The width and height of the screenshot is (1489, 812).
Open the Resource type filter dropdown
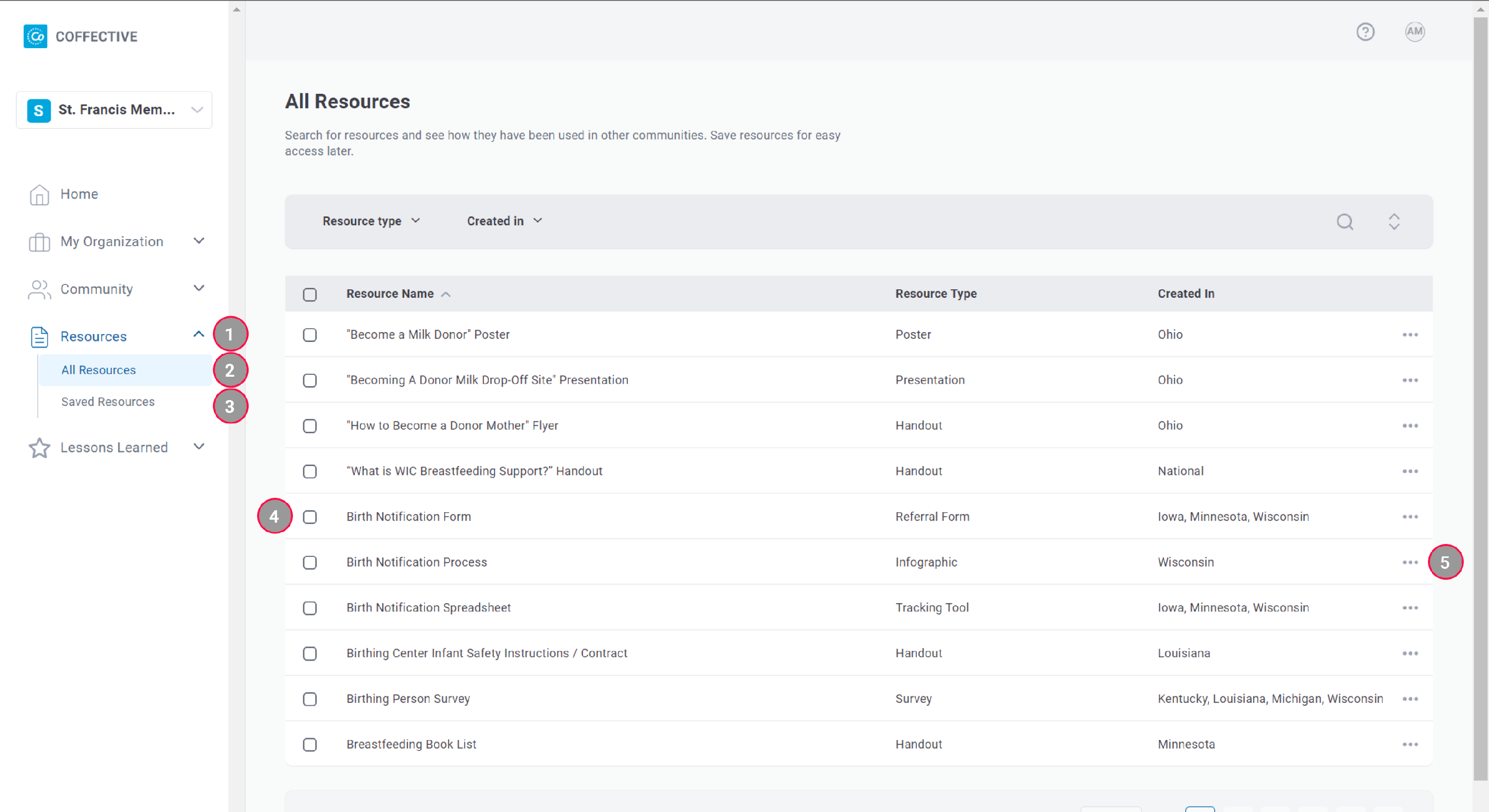[371, 221]
